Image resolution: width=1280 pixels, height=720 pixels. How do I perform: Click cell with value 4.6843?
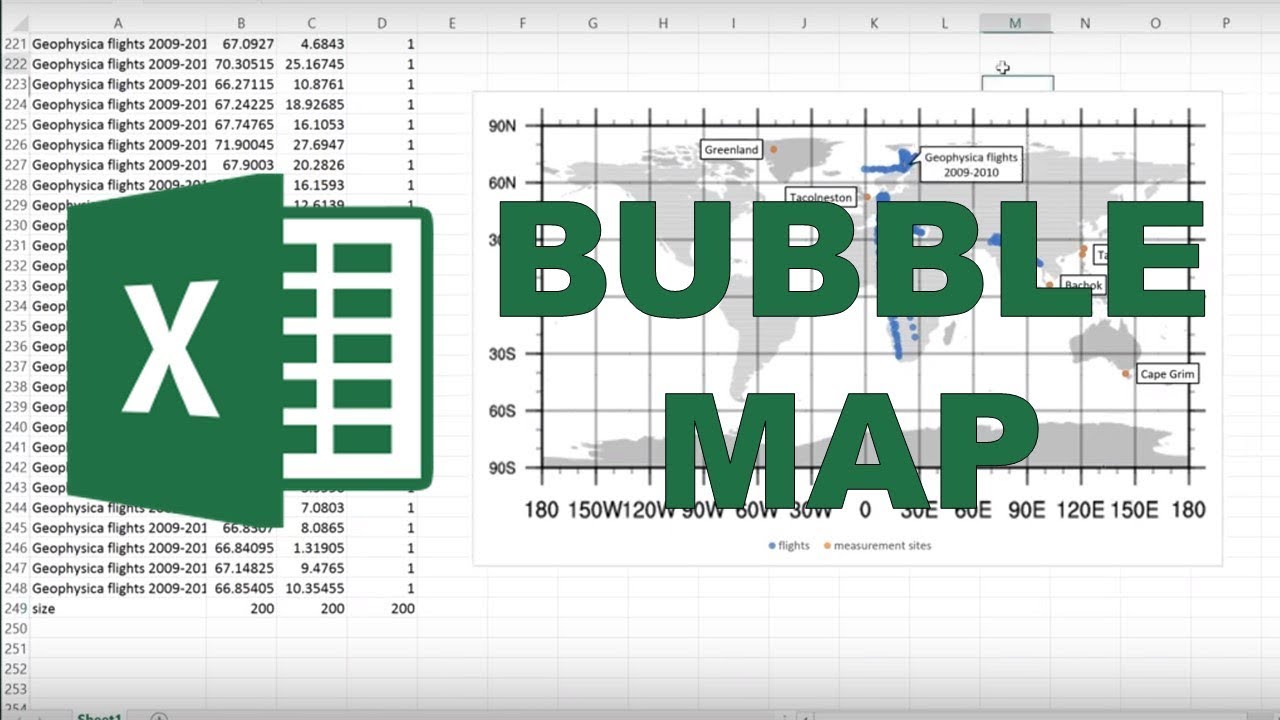coord(312,44)
